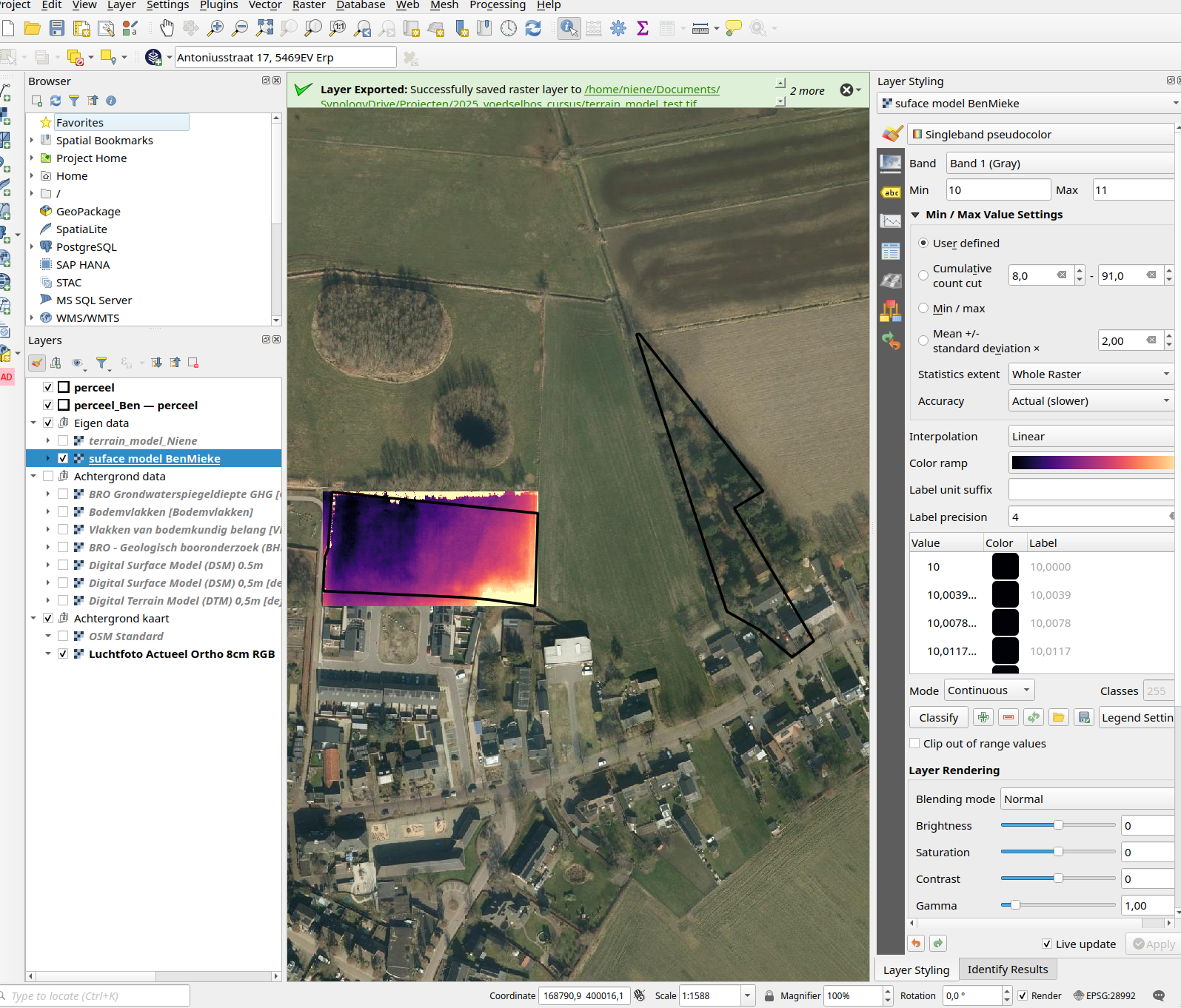The image size is (1181, 1008).
Task: Toggle visibility of terrain_model_Niene layer
Action: (x=63, y=441)
